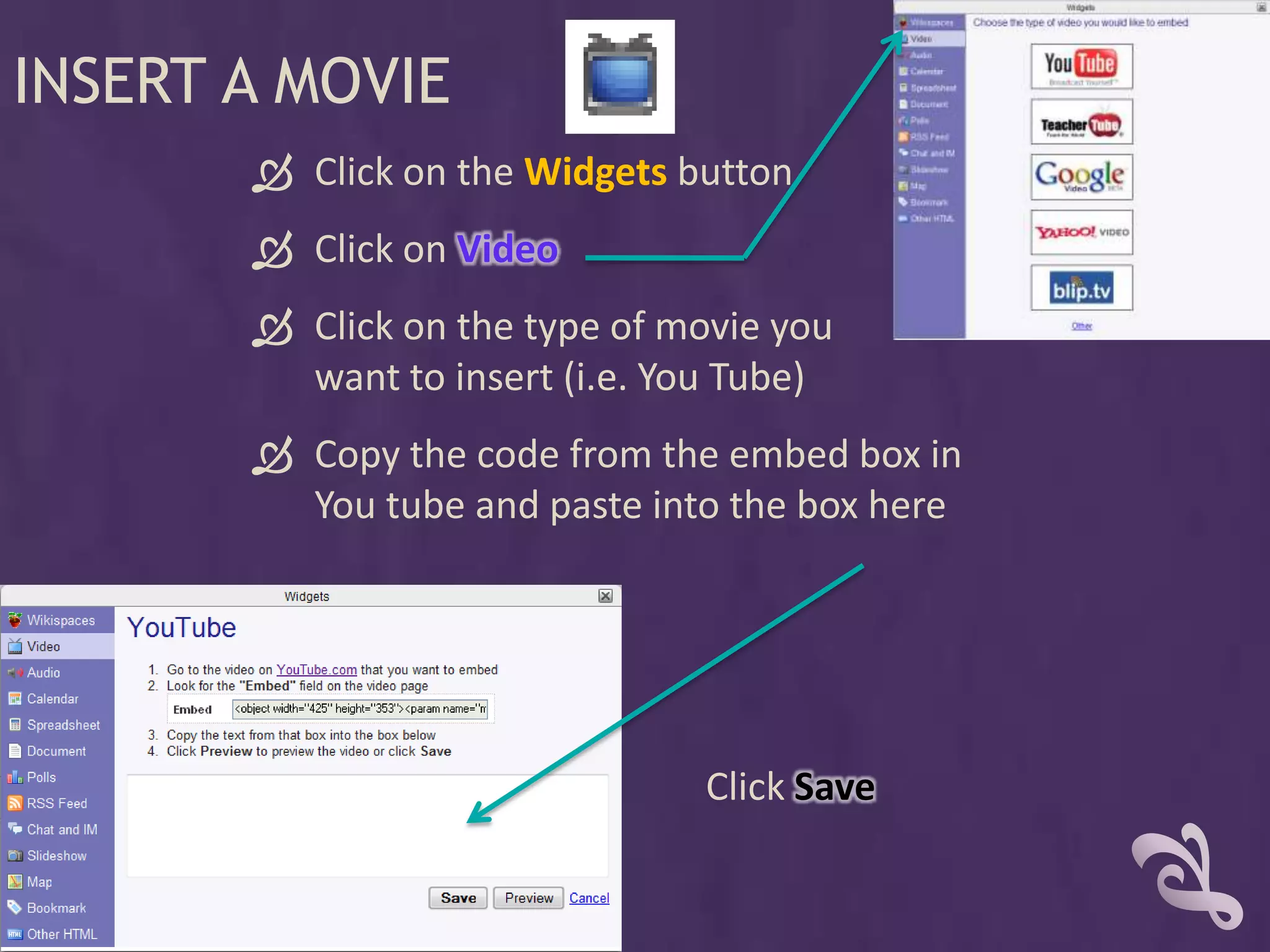Click the orange RSS Feed icon
The image size is (1270, 952).
click(15, 803)
